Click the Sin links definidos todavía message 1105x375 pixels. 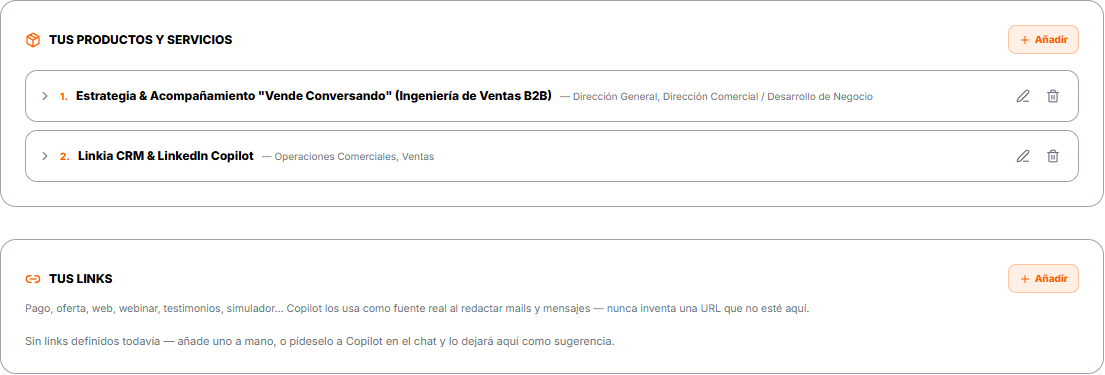pyautogui.click(x=320, y=342)
